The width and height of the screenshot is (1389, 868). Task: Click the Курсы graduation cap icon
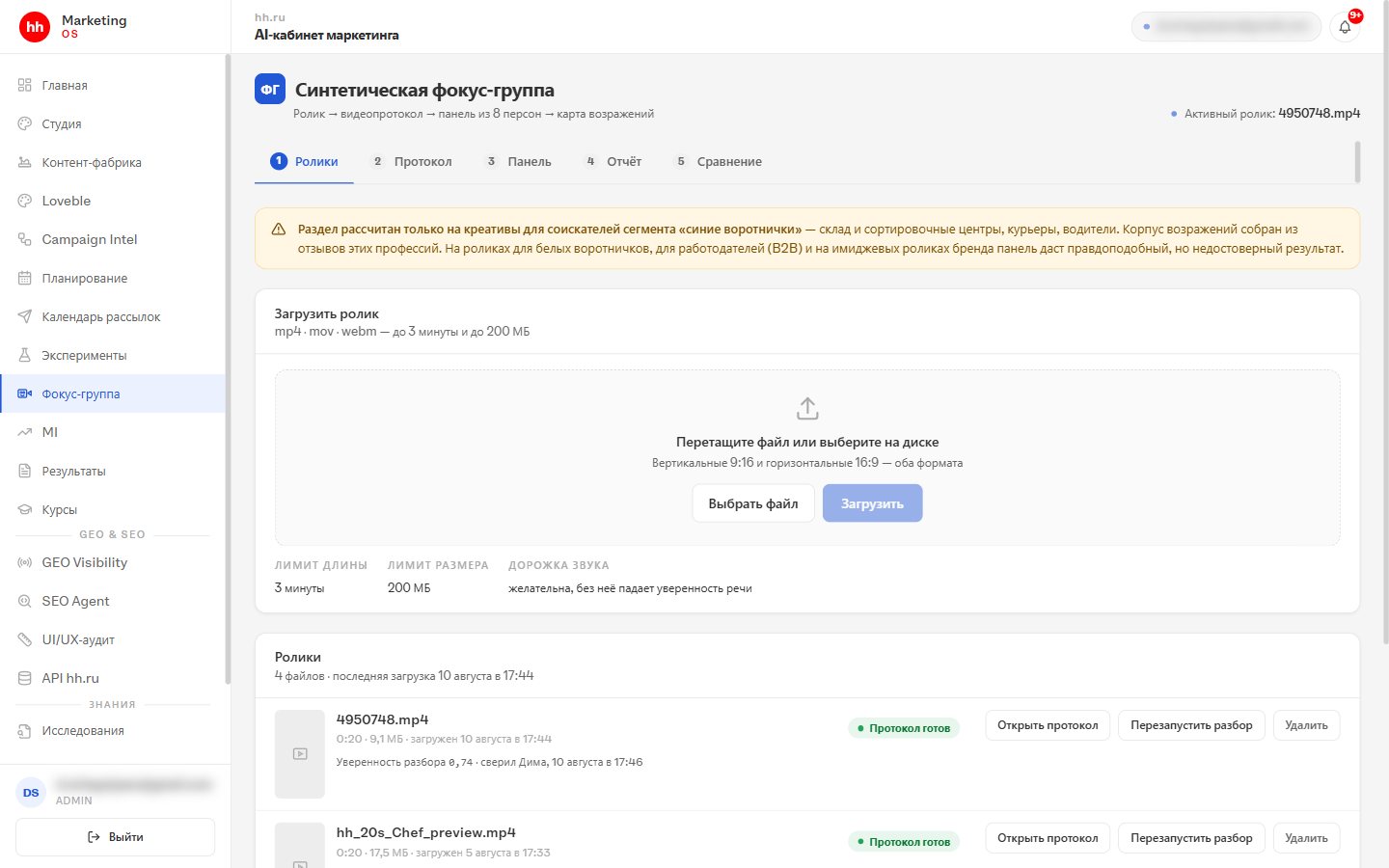25,509
